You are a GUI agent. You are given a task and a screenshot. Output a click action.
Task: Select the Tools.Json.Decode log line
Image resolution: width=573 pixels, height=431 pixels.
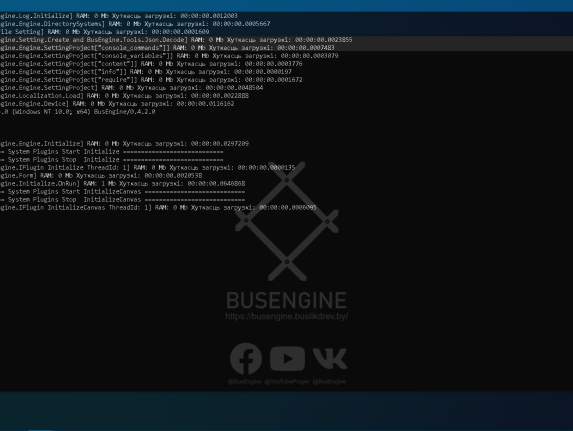(x=176, y=40)
